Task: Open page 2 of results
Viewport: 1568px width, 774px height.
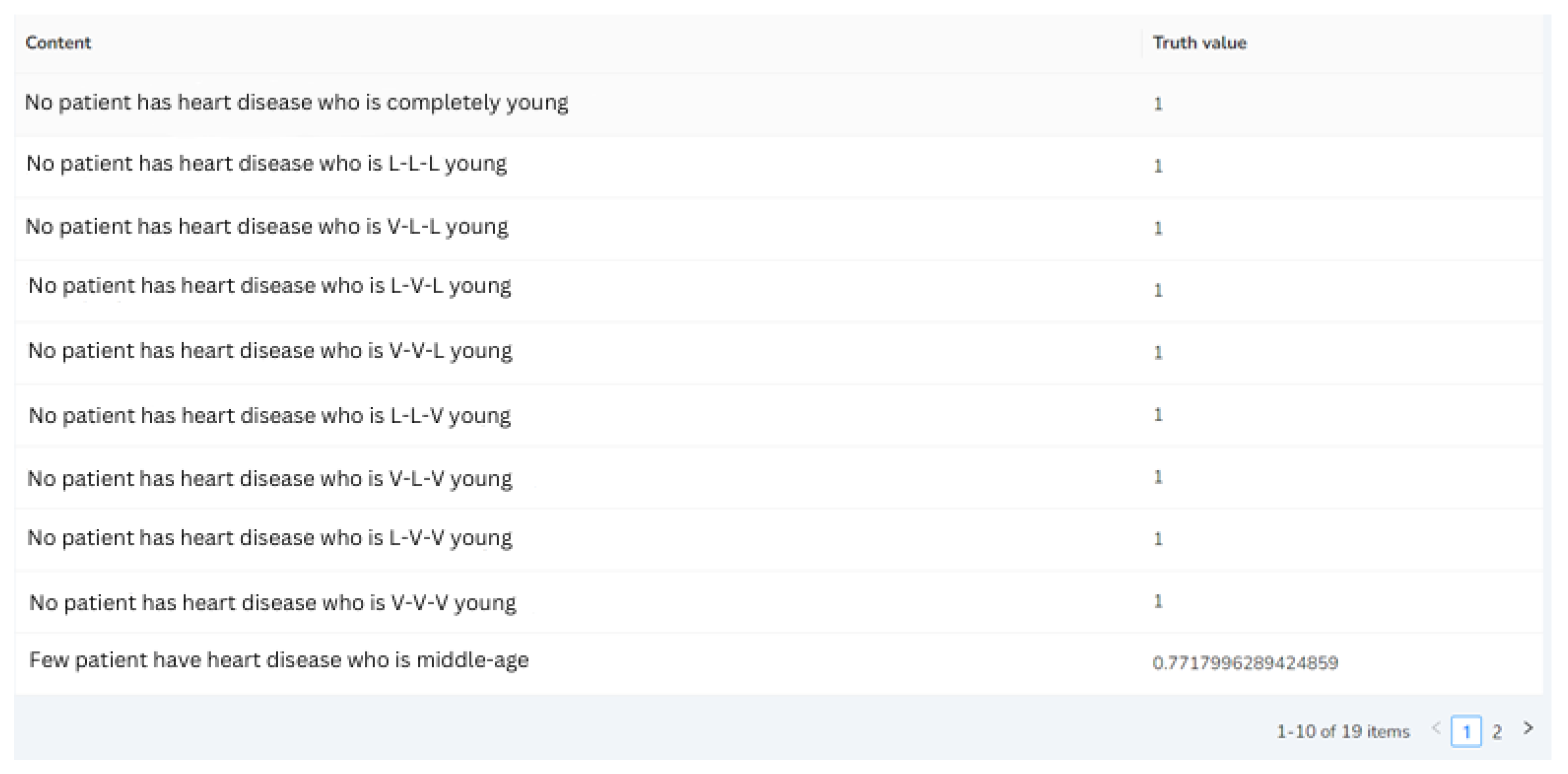Action: pyautogui.click(x=1497, y=731)
